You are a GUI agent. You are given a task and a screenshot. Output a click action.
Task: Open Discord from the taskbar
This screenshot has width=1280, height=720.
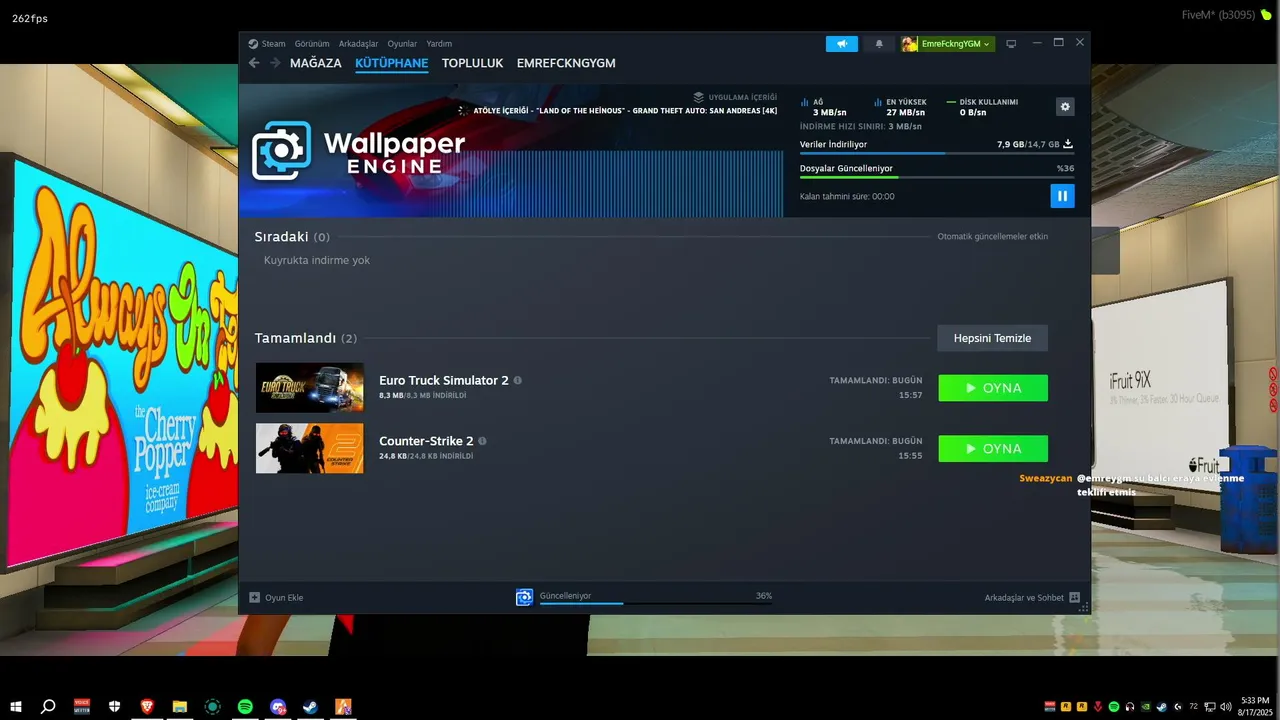point(278,707)
